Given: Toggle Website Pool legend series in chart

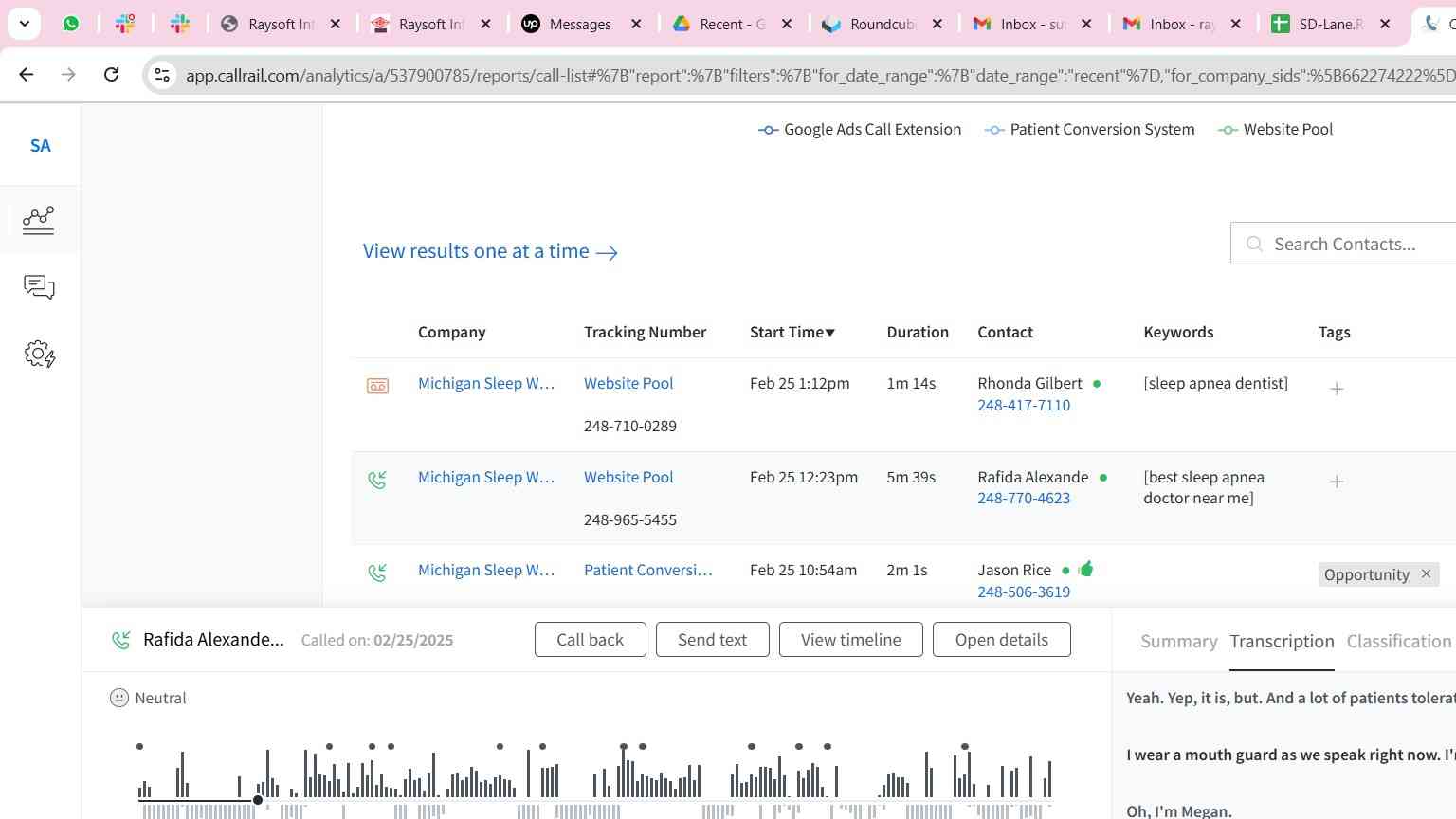Looking at the screenshot, I should 1276,130.
